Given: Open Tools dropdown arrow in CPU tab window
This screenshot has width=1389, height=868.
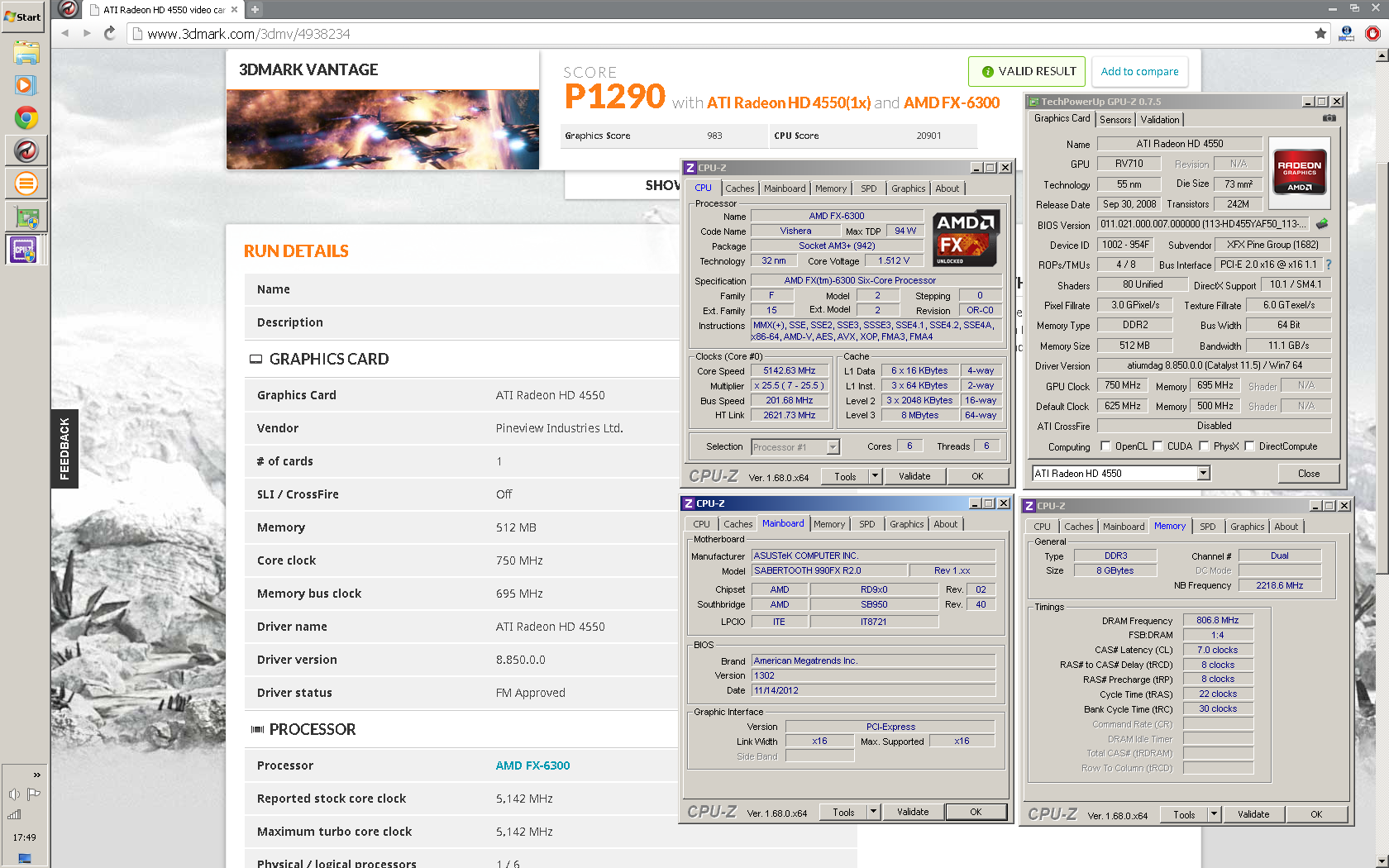Looking at the screenshot, I should click(x=875, y=476).
